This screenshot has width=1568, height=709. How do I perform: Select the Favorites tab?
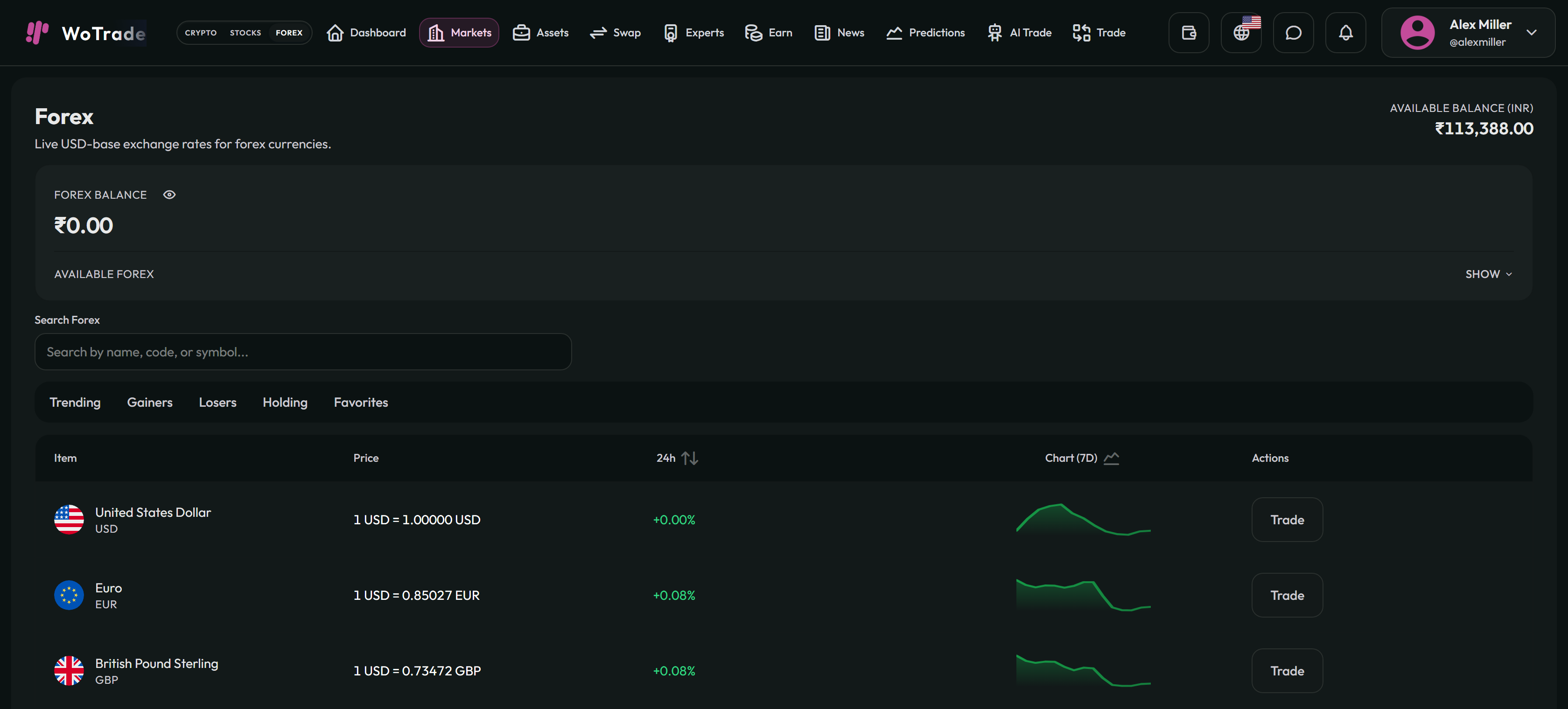[361, 402]
